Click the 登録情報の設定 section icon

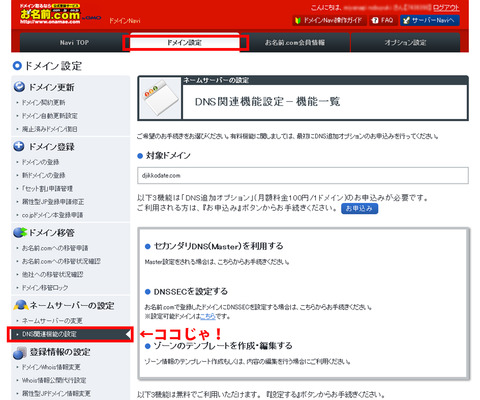tap(20, 352)
